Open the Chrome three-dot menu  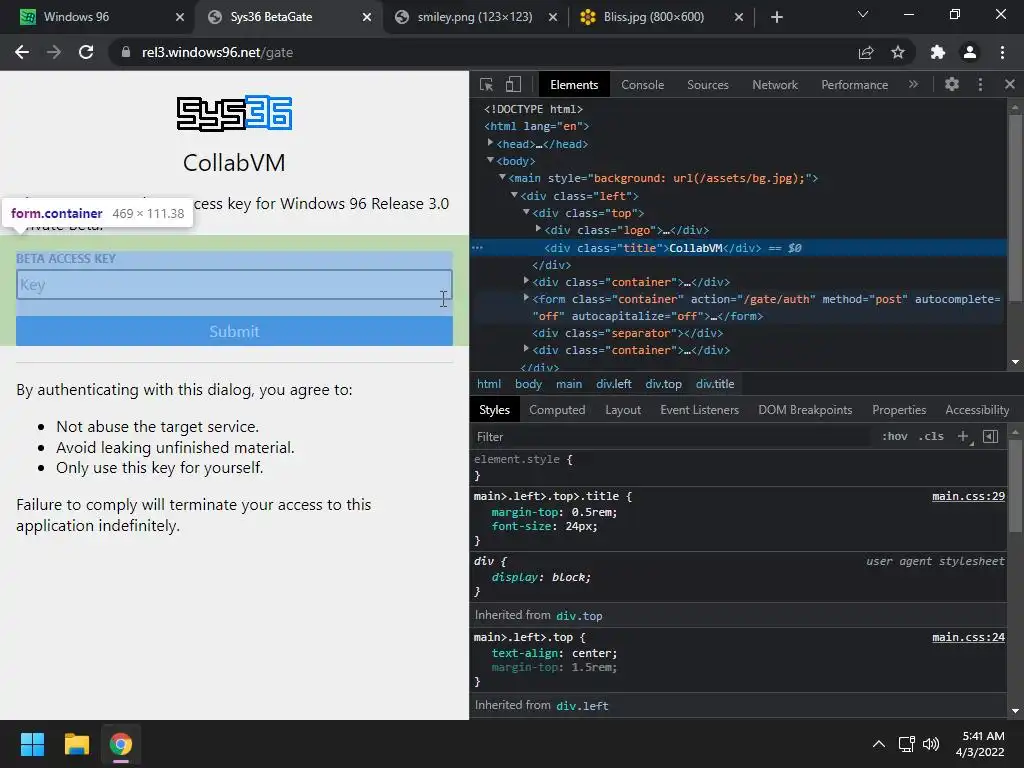click(x=1002, y=52)
